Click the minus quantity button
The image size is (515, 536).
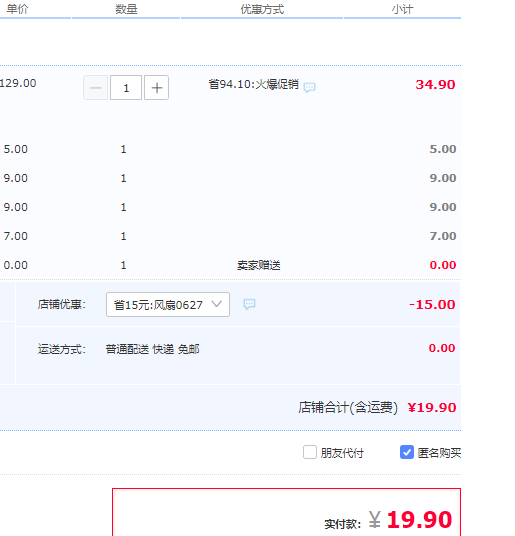95,88
